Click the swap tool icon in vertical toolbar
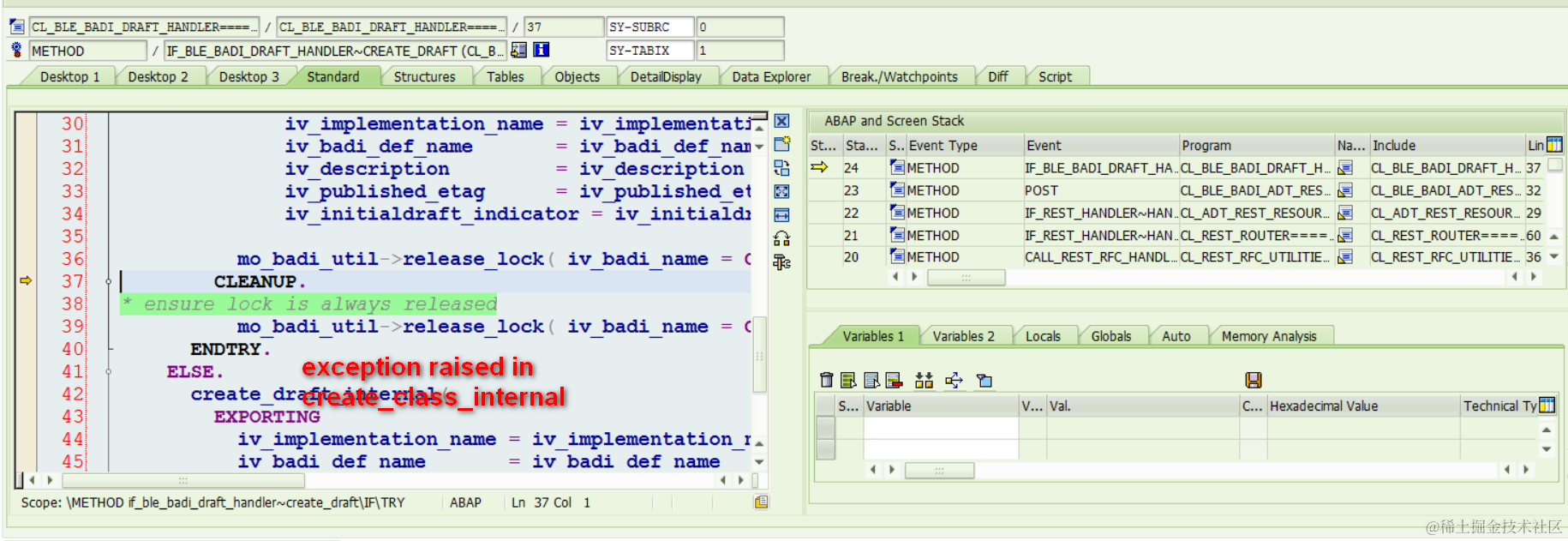Screen dimensions: 1568x541 [781, 168]
